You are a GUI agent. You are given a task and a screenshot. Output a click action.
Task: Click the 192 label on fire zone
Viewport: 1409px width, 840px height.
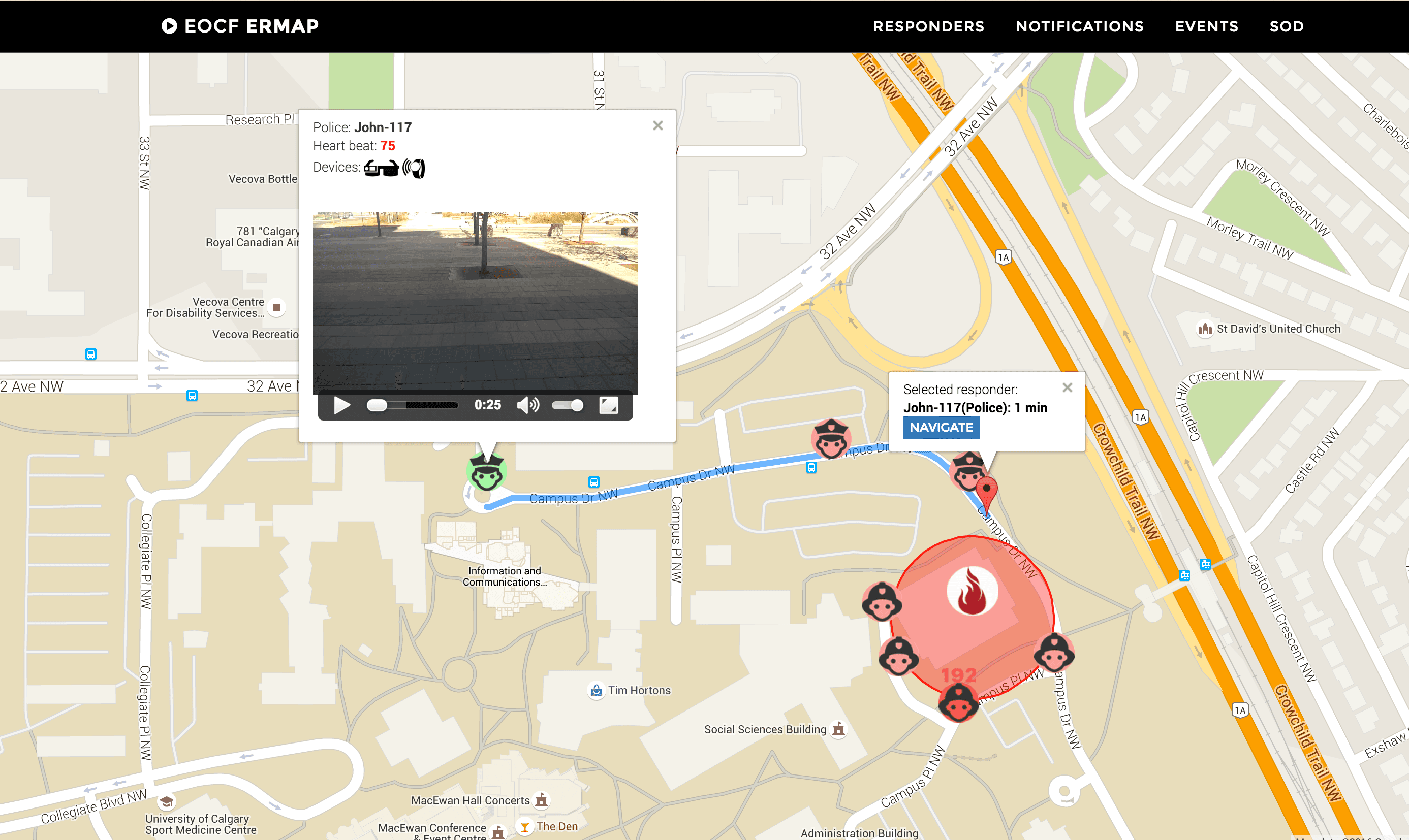(x=958, y=675)
